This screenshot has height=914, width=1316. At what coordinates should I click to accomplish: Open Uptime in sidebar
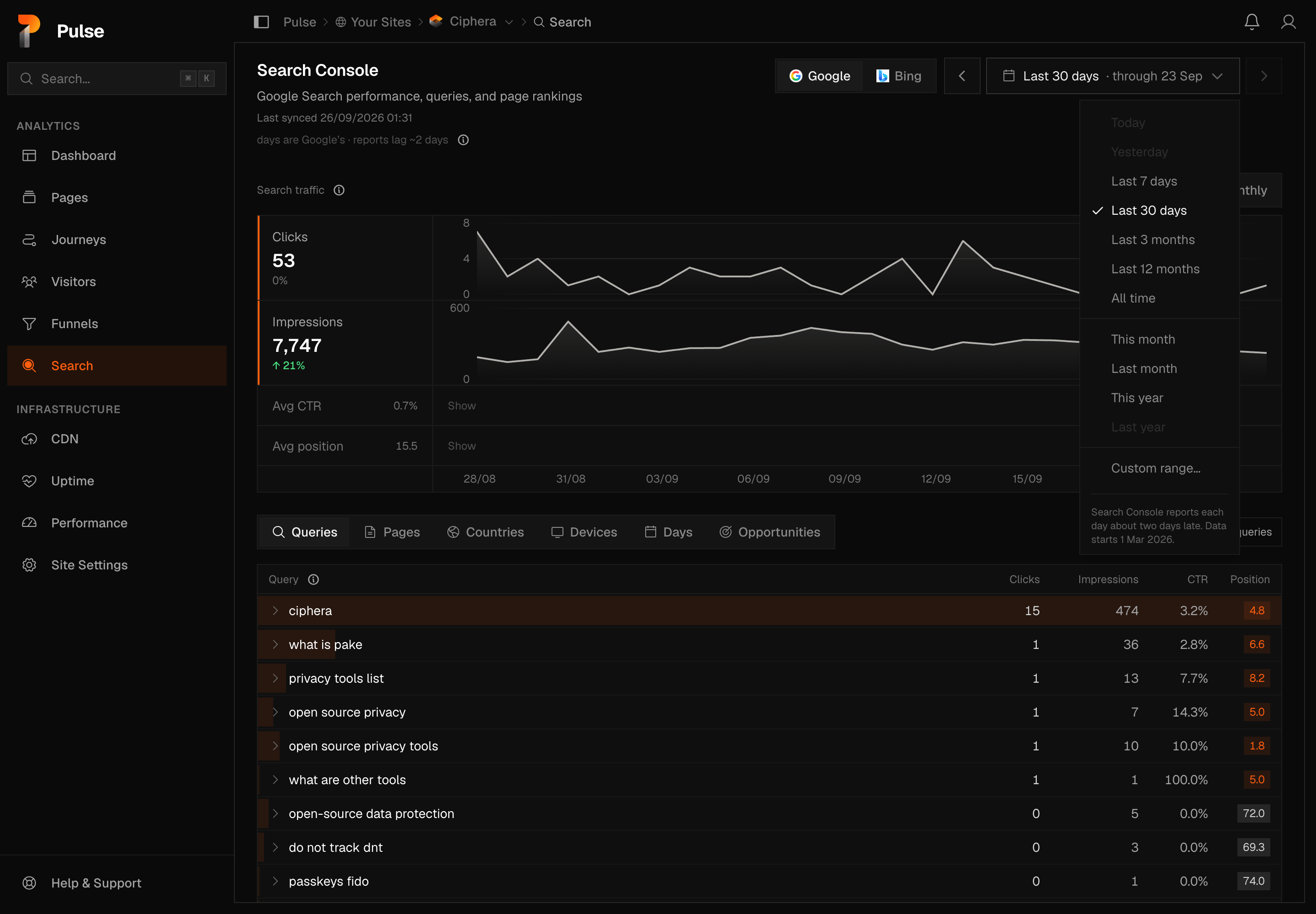(x=117, y=481)
